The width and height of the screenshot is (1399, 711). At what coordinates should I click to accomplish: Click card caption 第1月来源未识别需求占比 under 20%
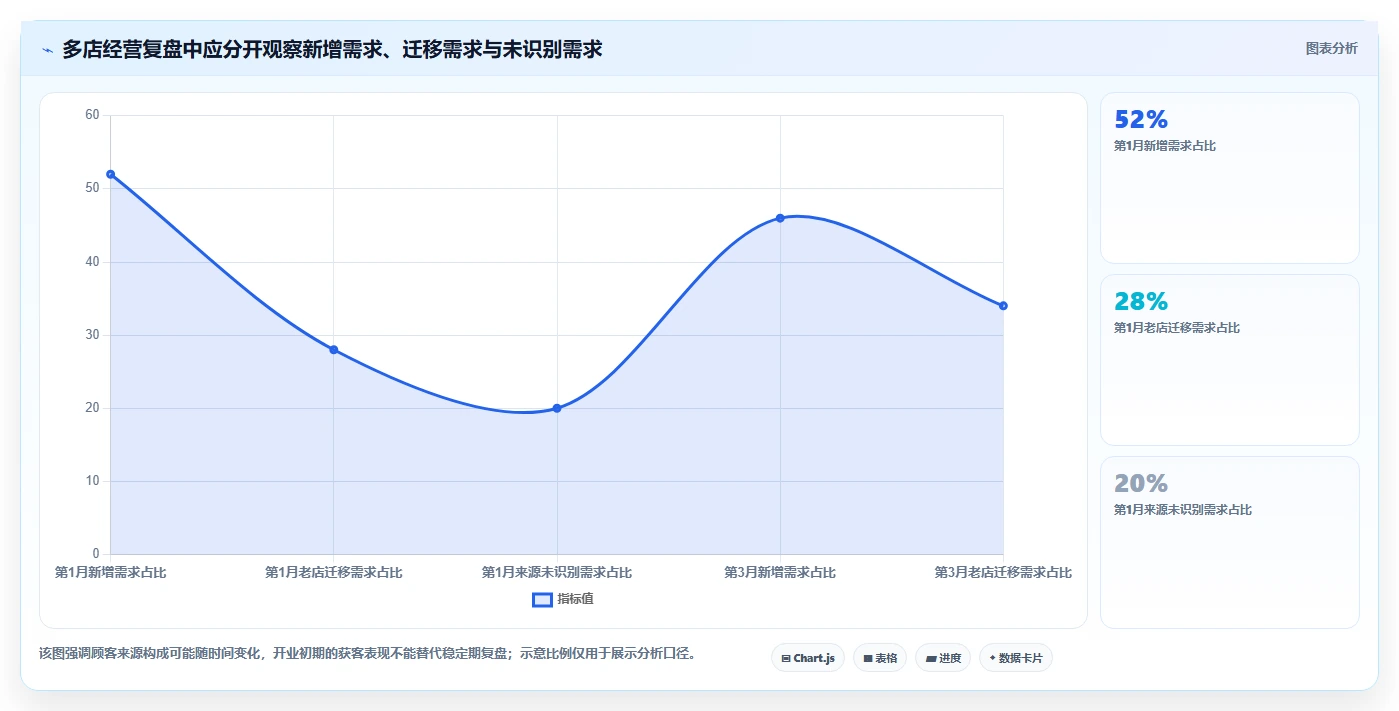pyautogui.click(x=1183, y=510)
